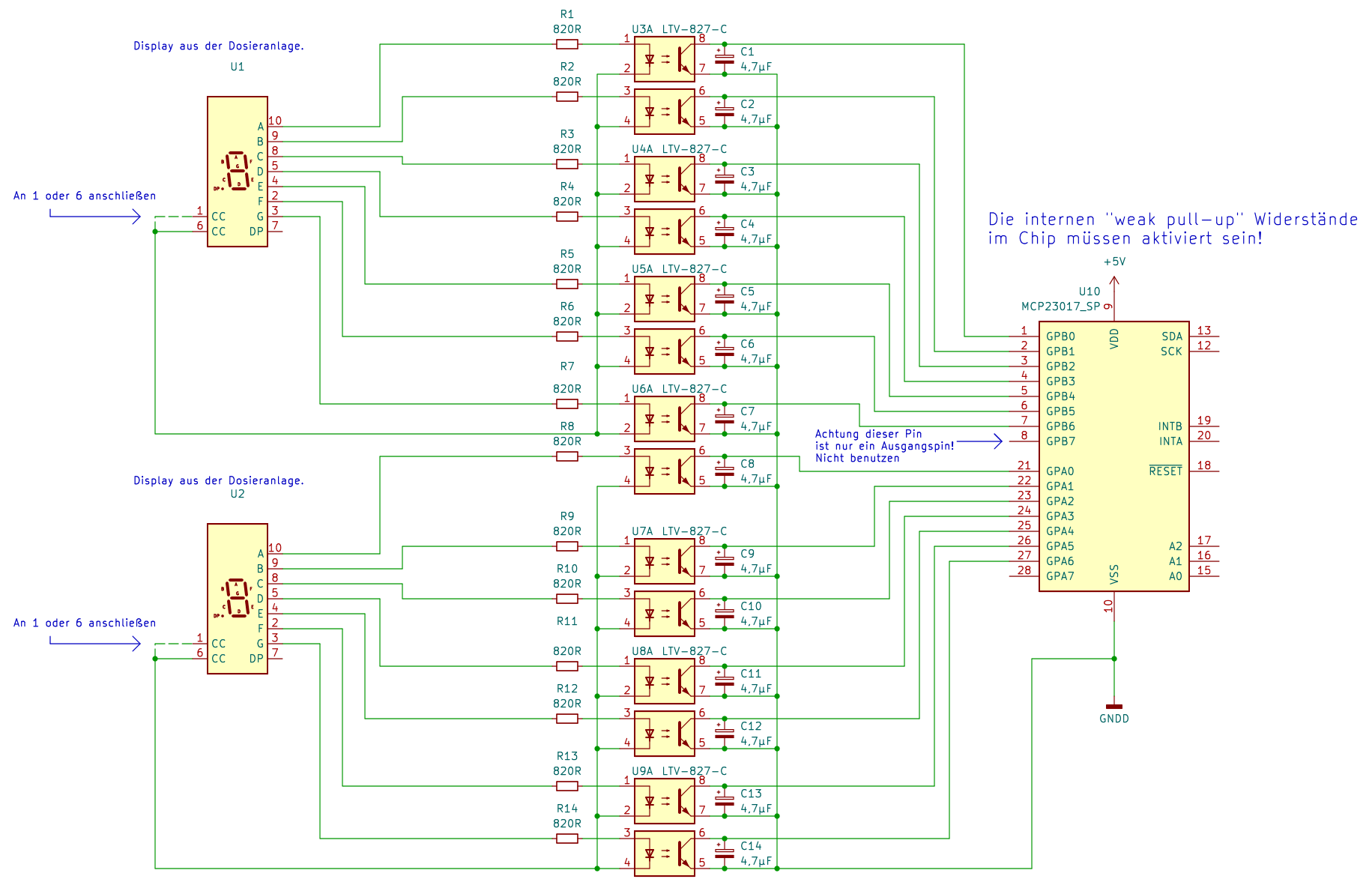Screen dimensions: 1372x888
Task: Click the C10 capacitor symbol
Action: (x=725, y=614)
